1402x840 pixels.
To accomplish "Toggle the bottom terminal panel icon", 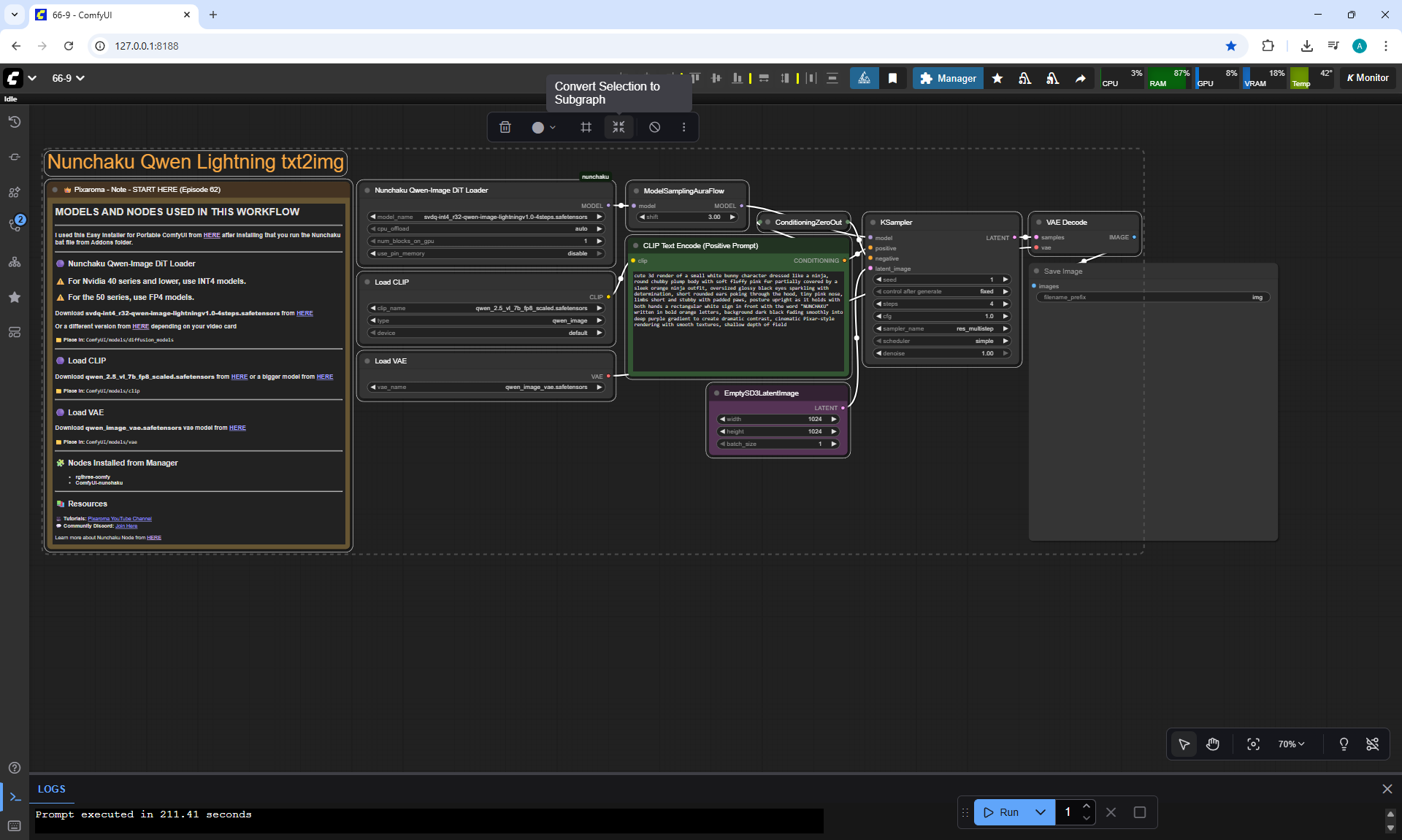I will [15, 797].
